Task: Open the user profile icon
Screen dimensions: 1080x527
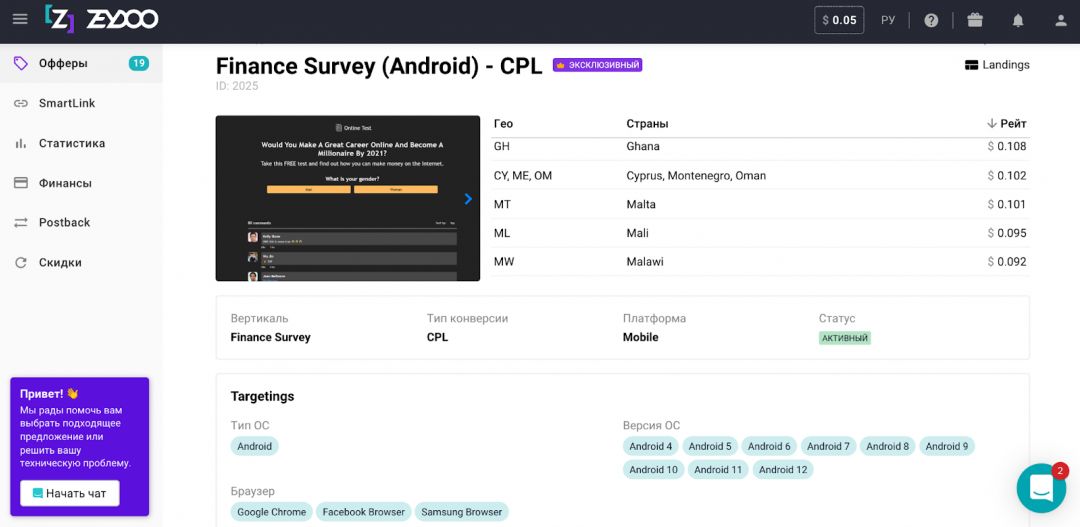Action: [x=1061, y=20]
